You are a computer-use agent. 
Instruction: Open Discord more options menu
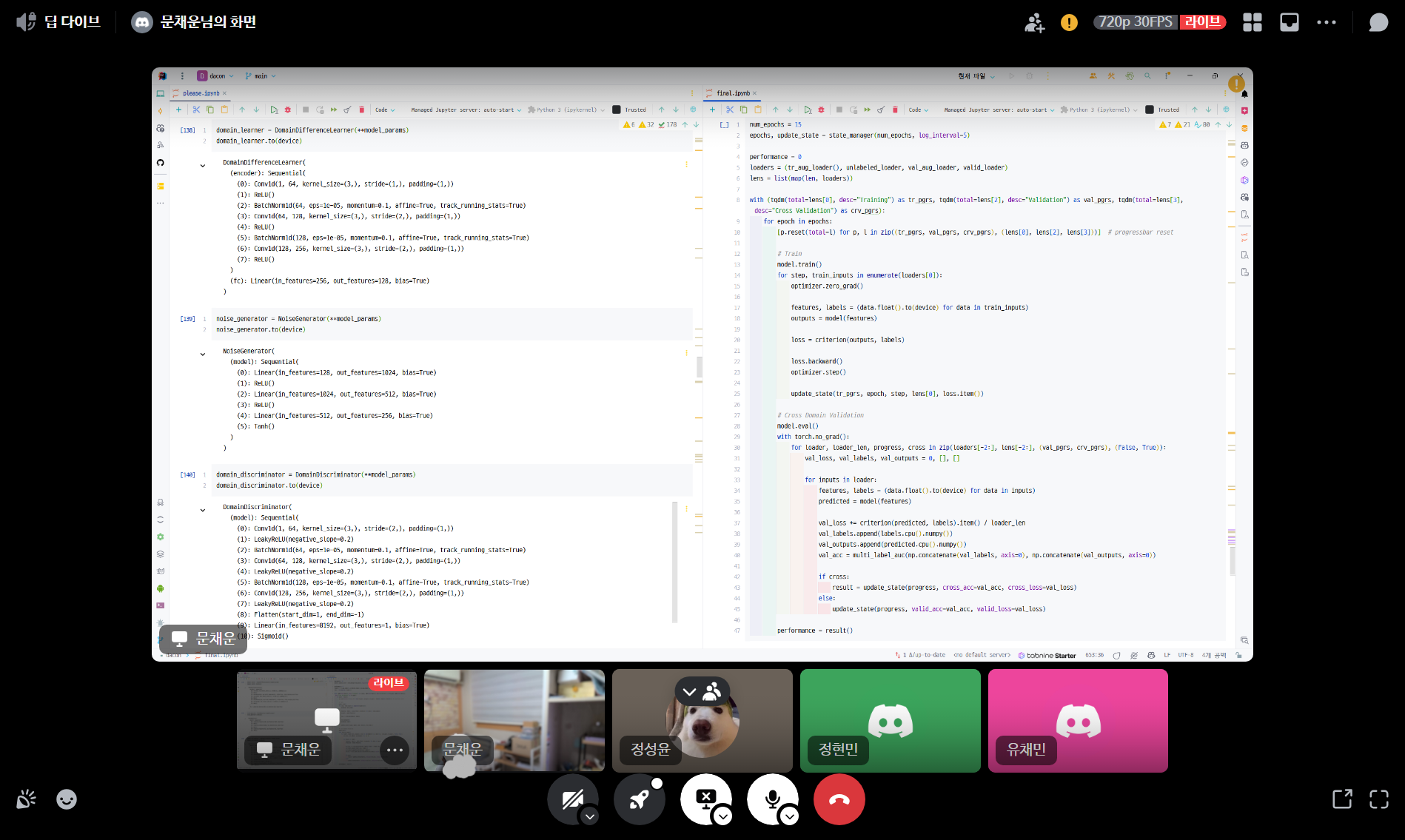point(1327,22)
